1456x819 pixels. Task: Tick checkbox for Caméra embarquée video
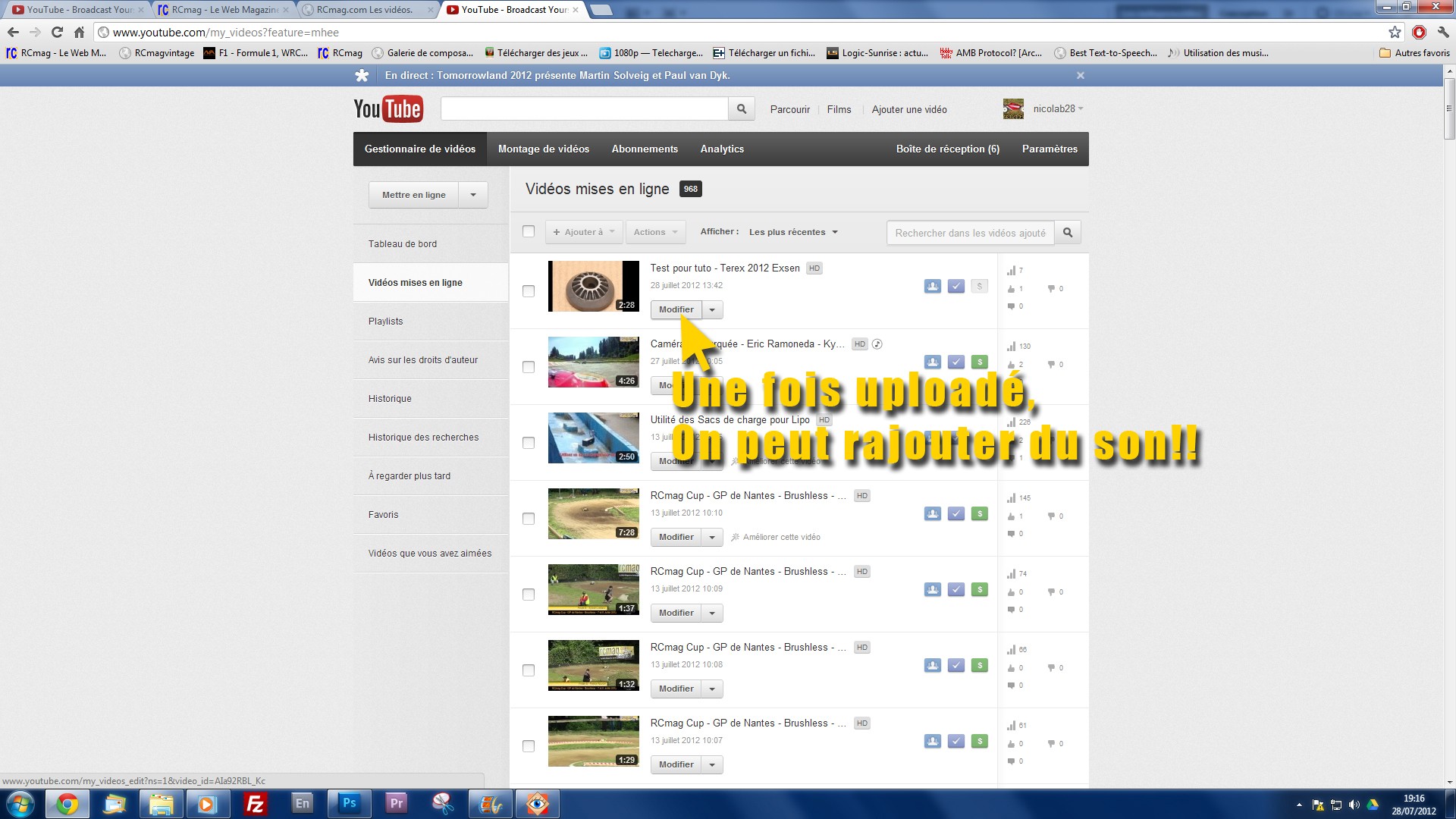529,367
